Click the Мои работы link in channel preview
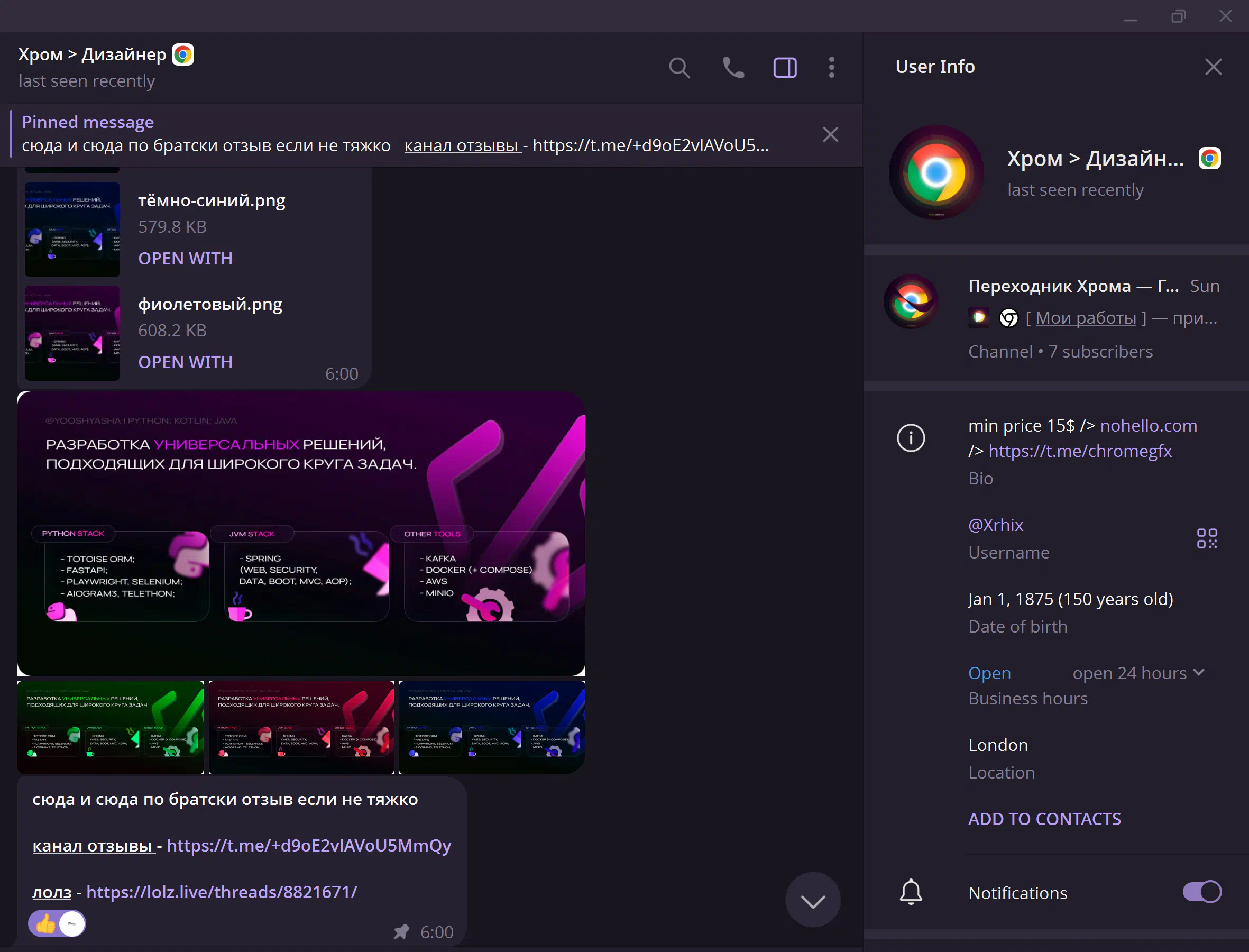Viewport: 1249px width, 952px height. (x=1085, y=318)
